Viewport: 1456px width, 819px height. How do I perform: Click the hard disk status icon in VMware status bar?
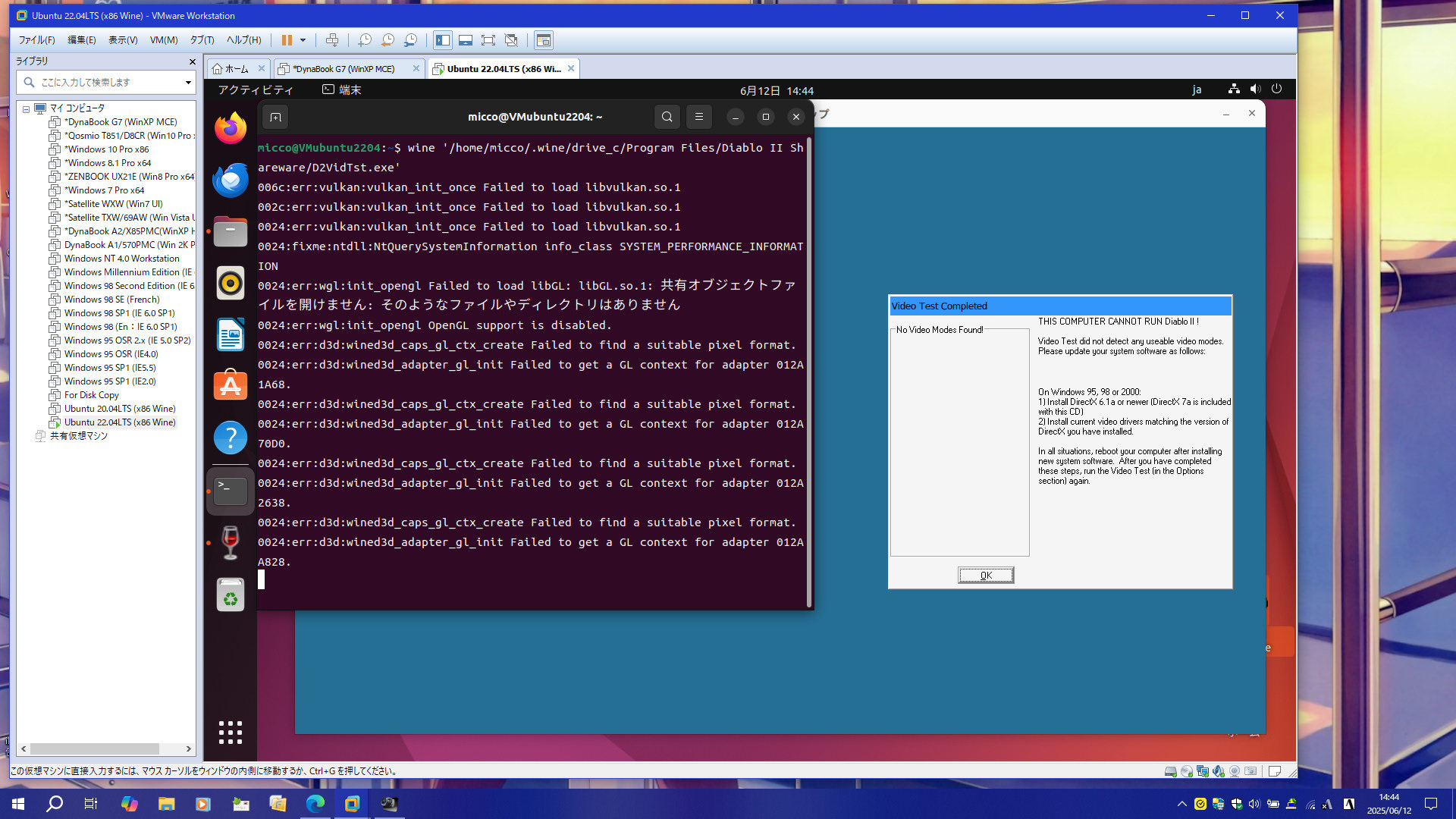(x=1171, y=771)
